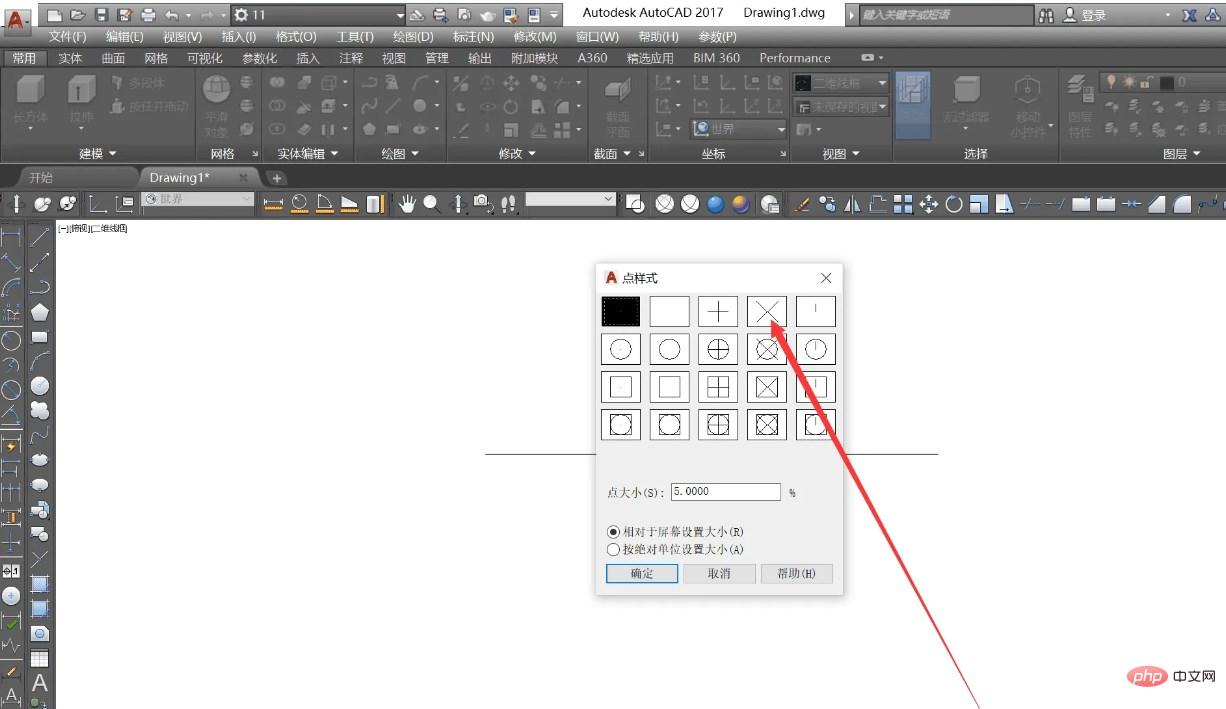Click the 点大小 input field

click(x=725, y=492)
